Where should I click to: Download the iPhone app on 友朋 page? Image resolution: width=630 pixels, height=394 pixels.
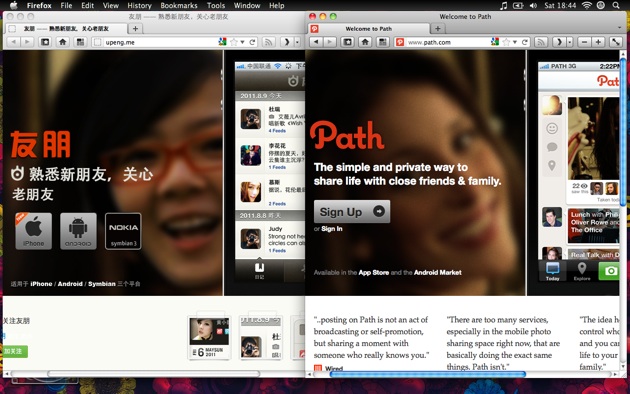click(x=34, y=231)
